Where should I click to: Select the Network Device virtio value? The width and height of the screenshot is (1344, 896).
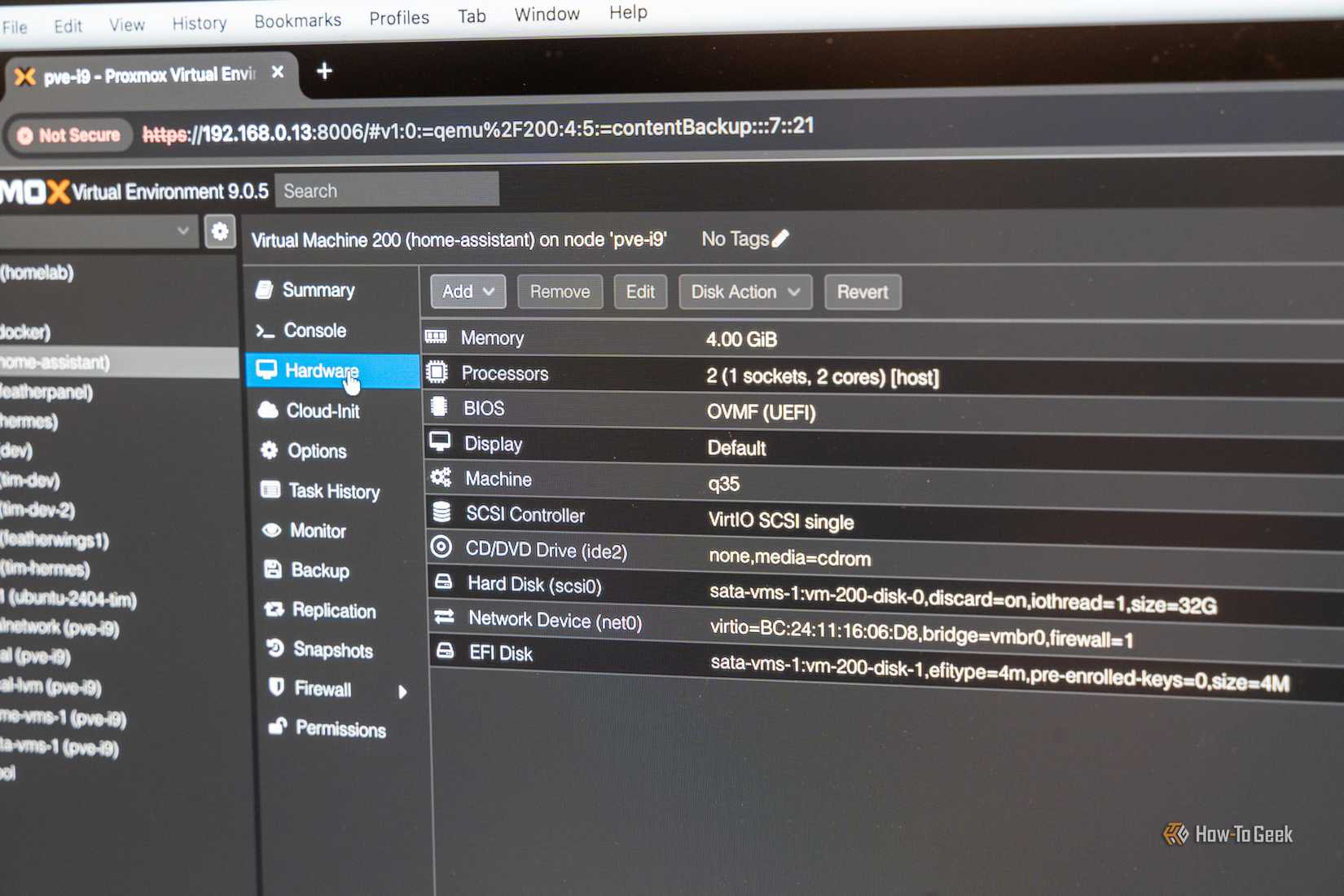921,633
